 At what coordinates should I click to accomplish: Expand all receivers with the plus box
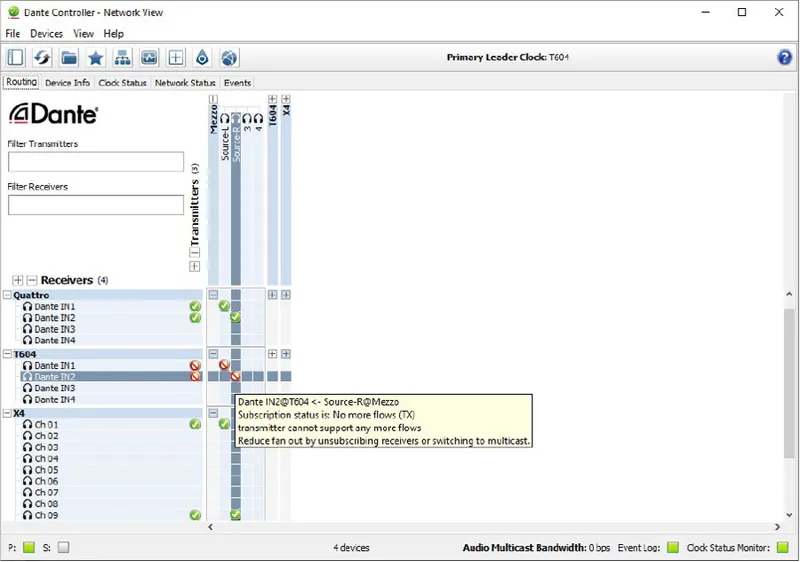pos(18,280)
